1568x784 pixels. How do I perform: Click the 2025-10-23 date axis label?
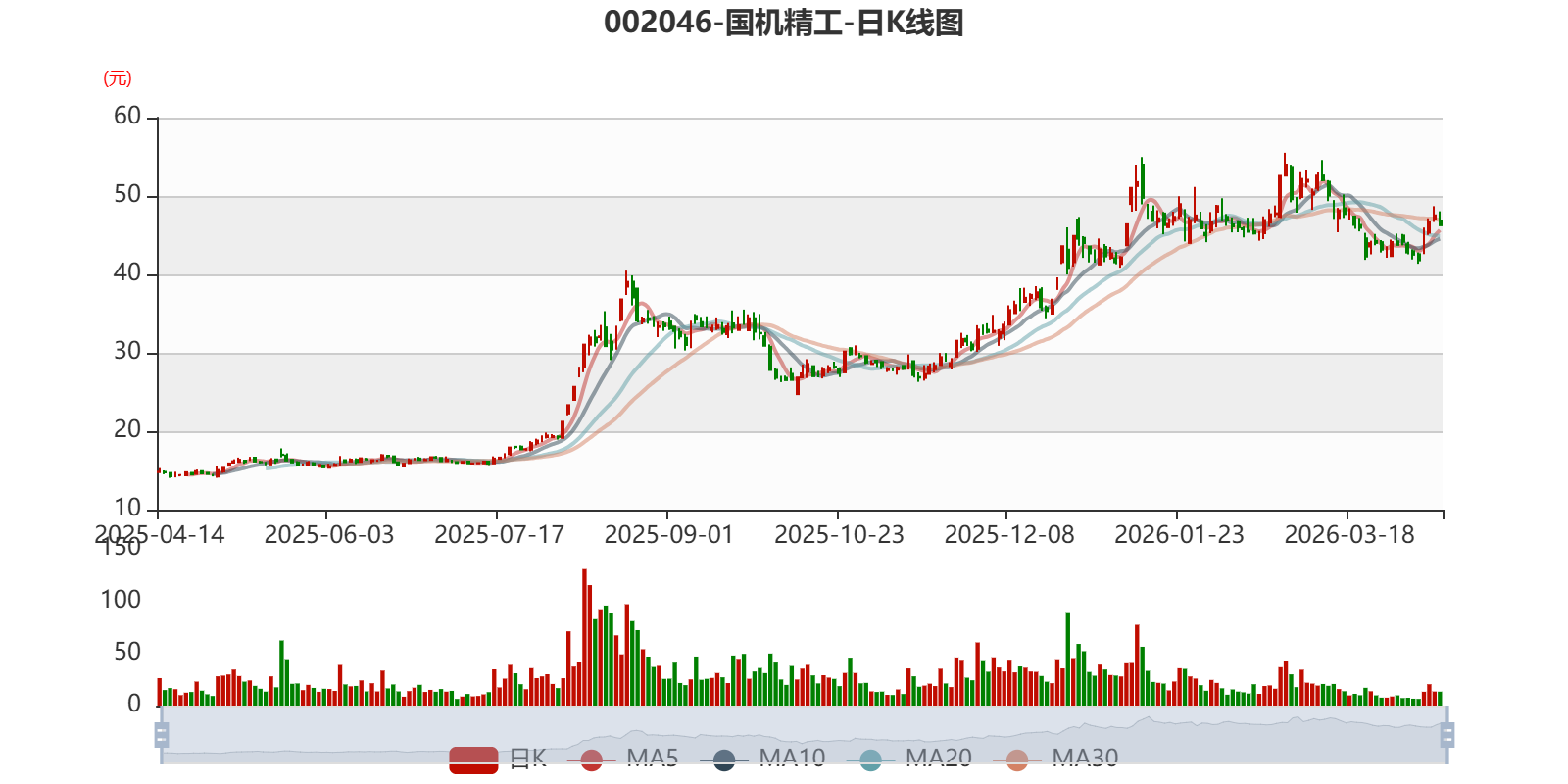[839, 535]
